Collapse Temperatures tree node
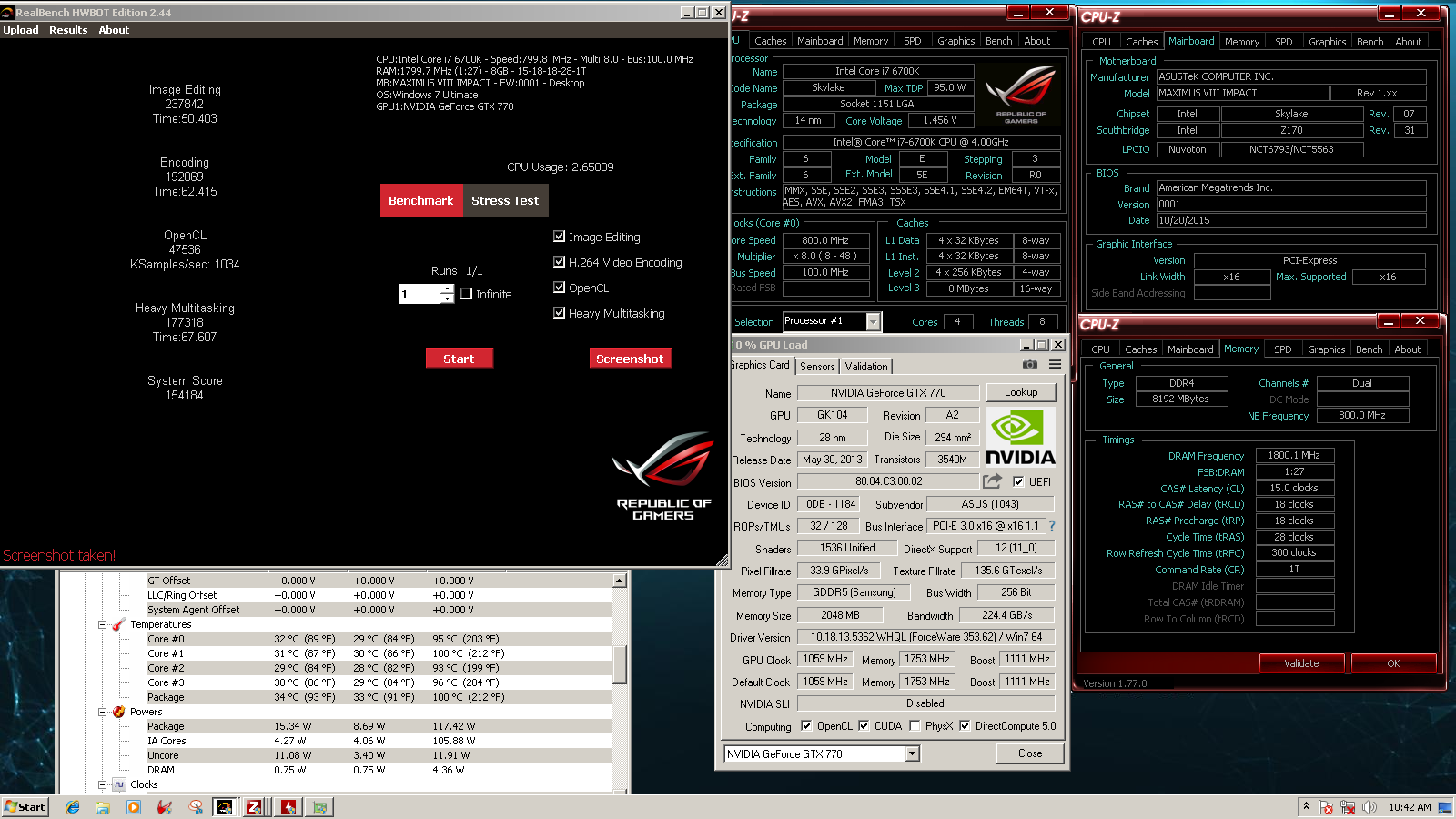The image size is (1456, 819). [103, 624]
